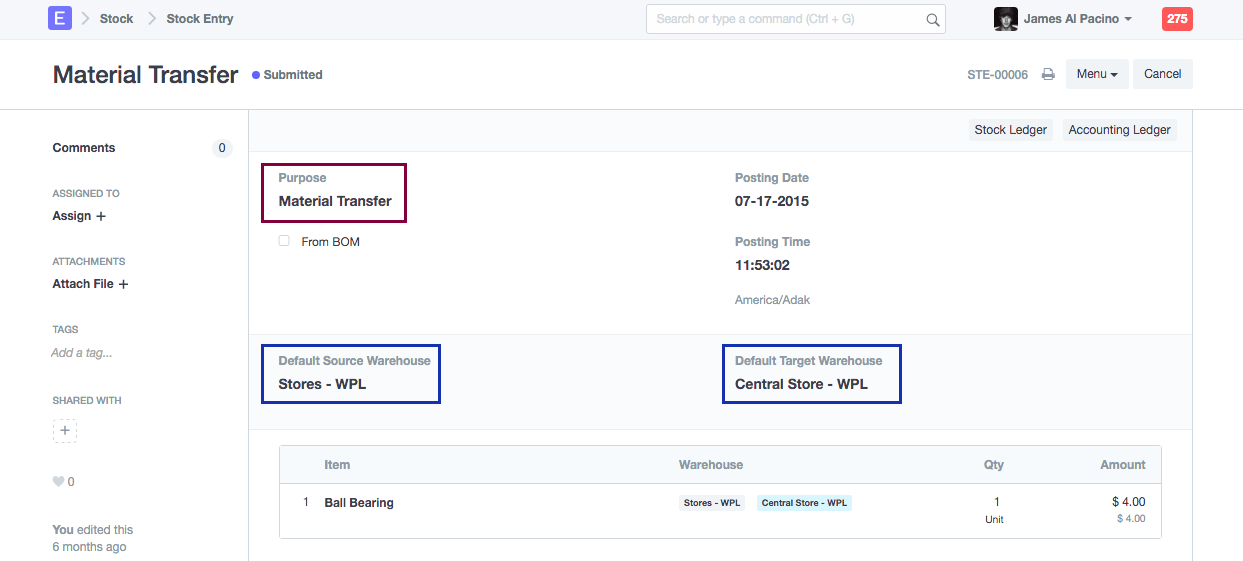Click the plus icon under Shared With
The height and width of the screenshot is (561, 1243).
(x=65, y=431)
